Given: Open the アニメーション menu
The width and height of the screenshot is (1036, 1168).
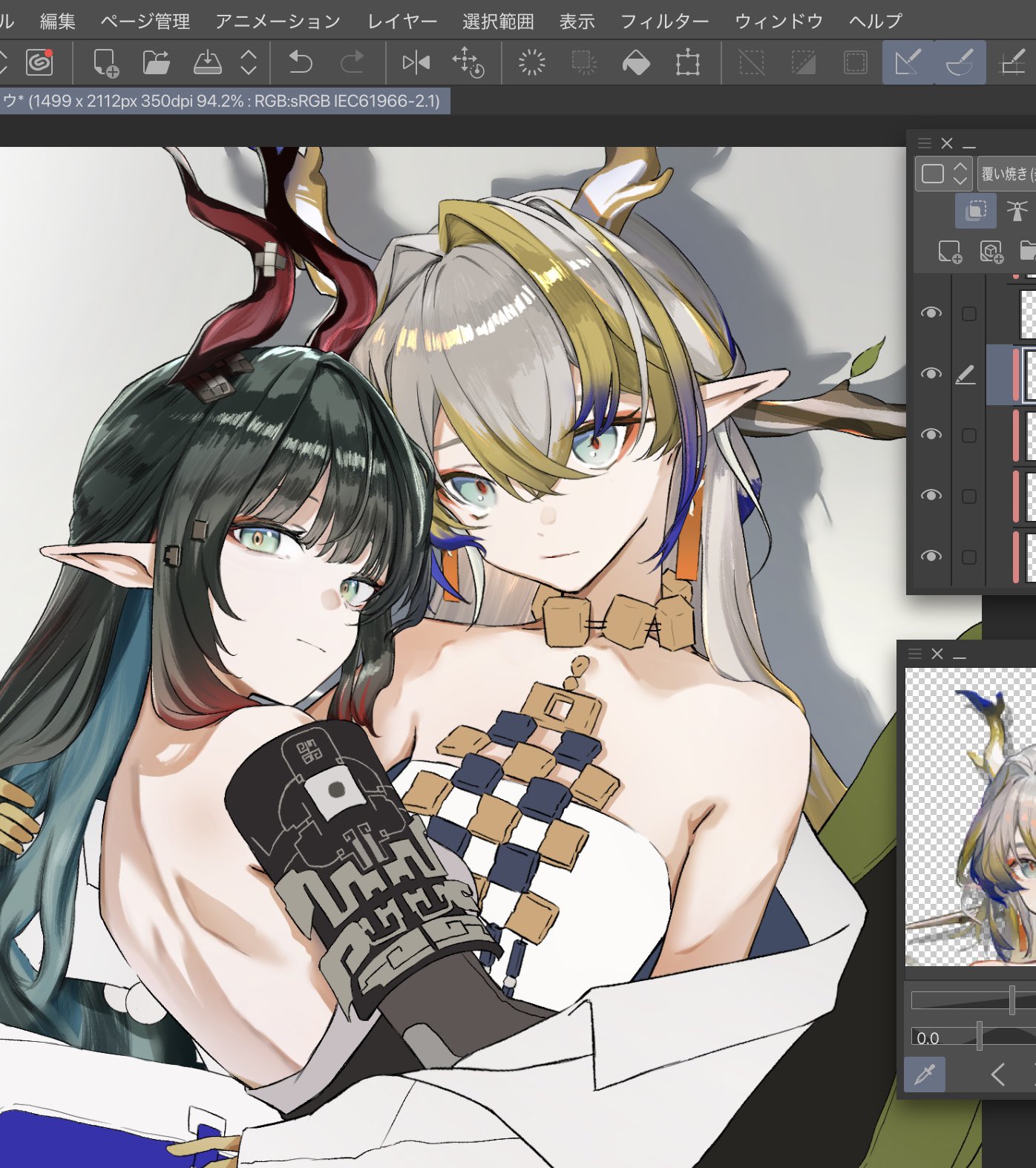Looking at the screenshot, I should (x=278, y=22).
